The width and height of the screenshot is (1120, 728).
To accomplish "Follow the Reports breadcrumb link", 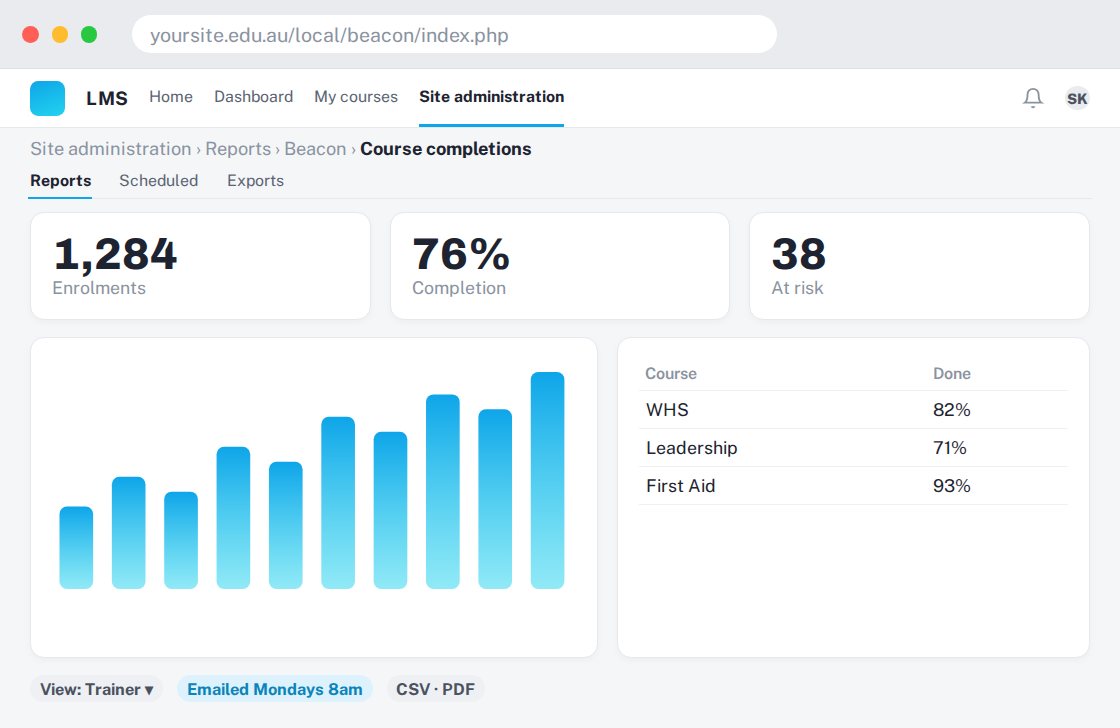I will pyautogui.click(x=238, y=149).
